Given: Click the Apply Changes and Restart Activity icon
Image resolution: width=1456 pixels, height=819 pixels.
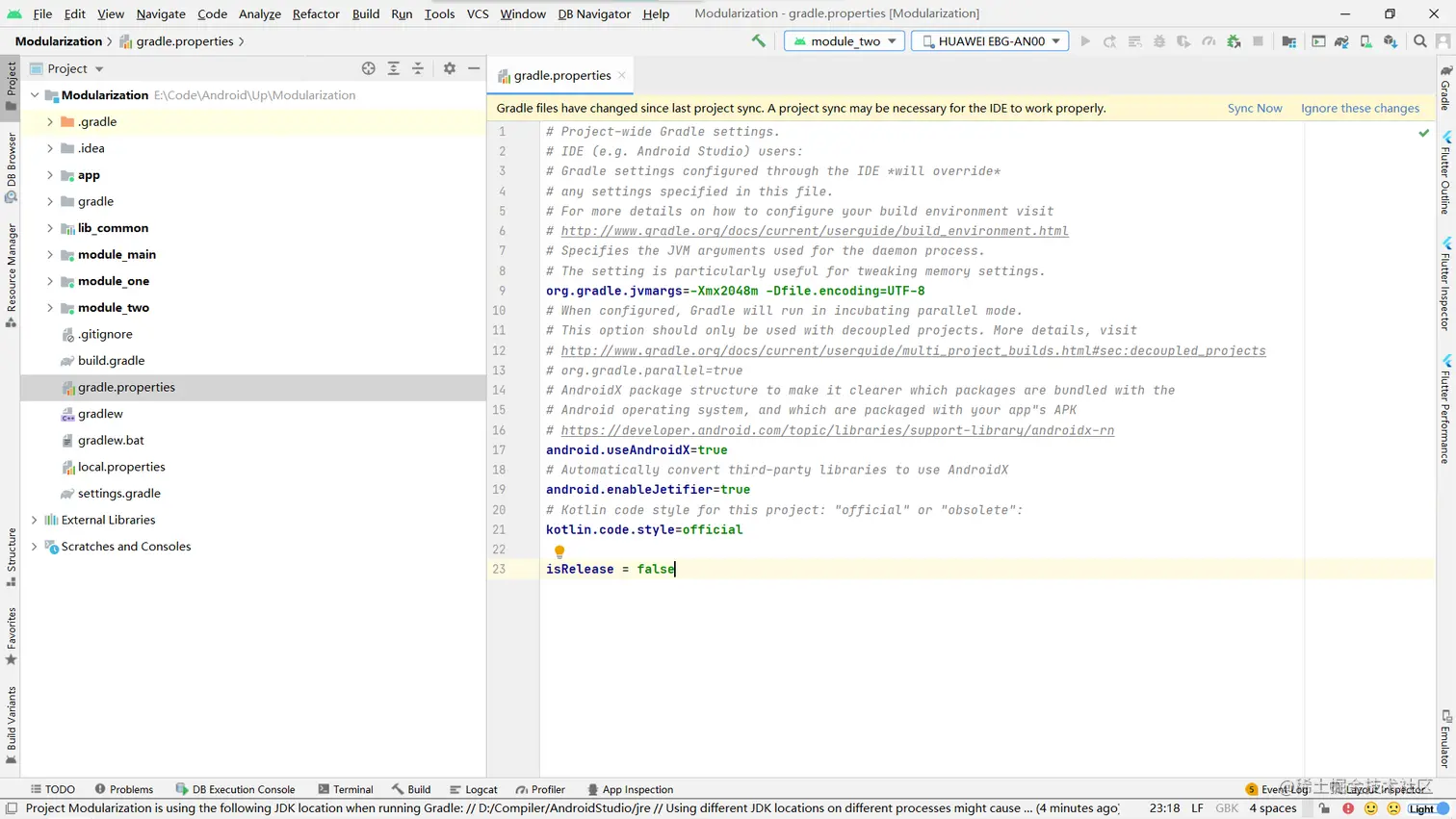Looking at the screenshot, I should [x=1110, y=41].
